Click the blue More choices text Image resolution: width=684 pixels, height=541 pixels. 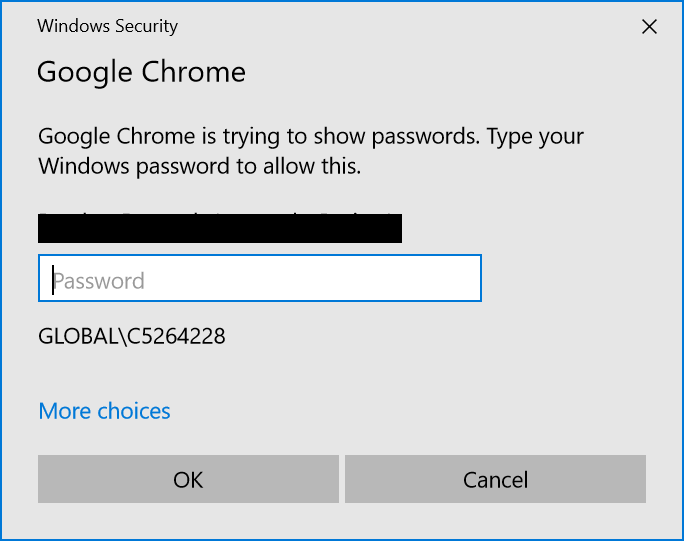click(104, 411)
